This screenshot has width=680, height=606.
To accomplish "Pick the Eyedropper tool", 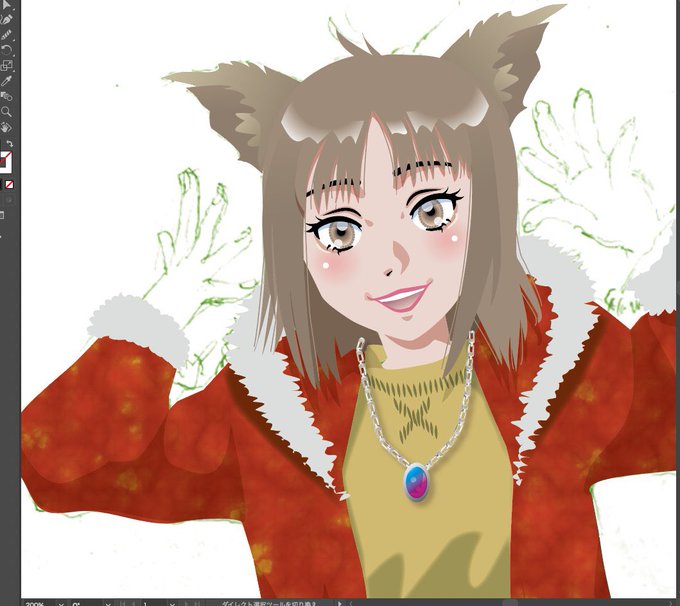I will click(x=6, y=81).
